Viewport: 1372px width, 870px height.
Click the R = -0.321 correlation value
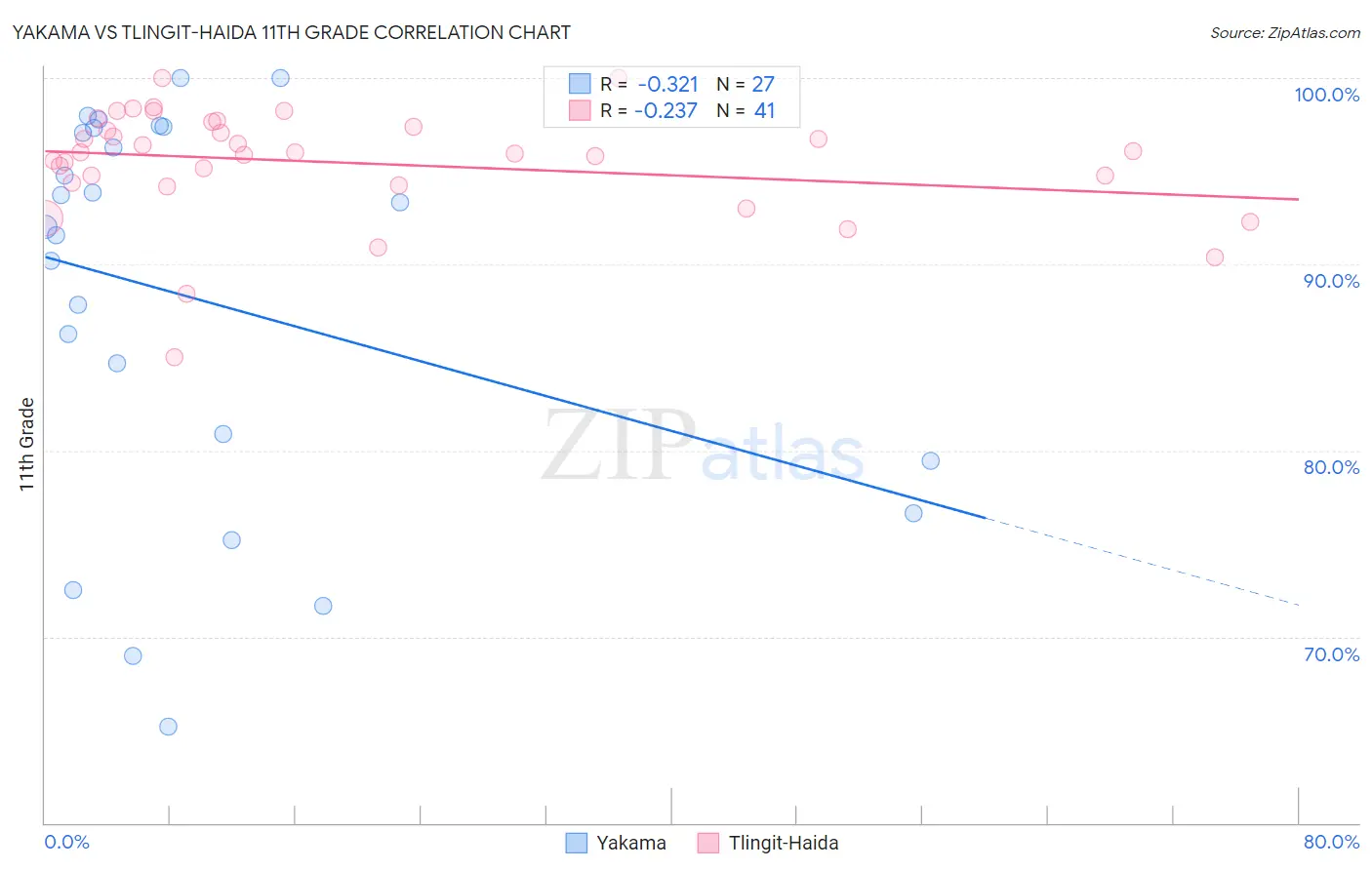(x=649, y=84)
